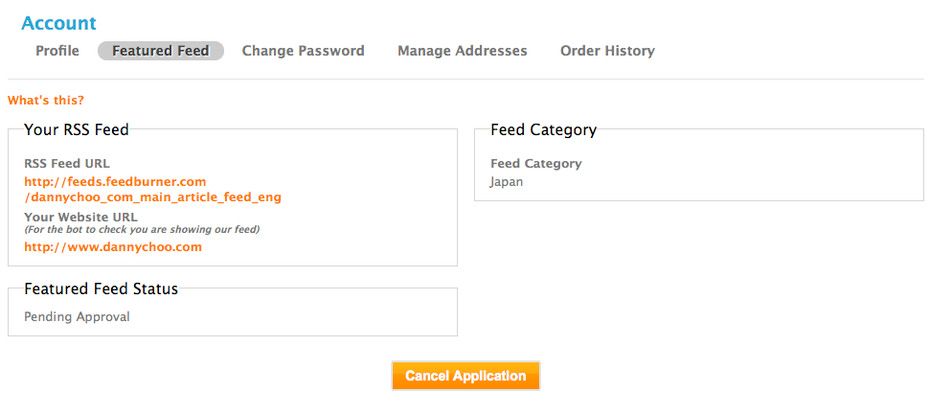Viewport: 930px width, 415px height.
Task: Click the bold Feed Category label above Japan
Action: point(535,164)
